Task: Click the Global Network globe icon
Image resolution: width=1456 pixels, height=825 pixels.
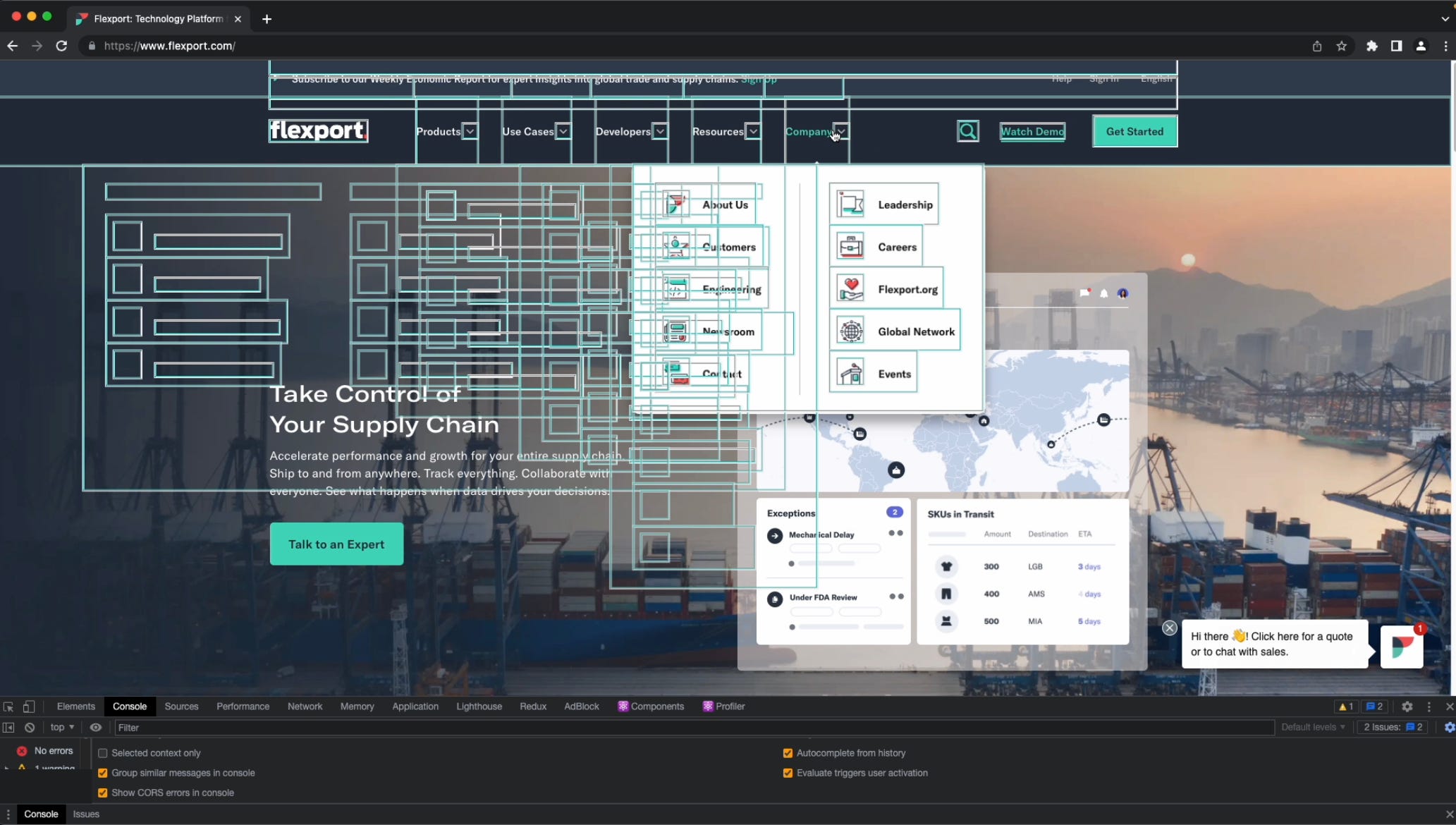Action: [850, 331]
